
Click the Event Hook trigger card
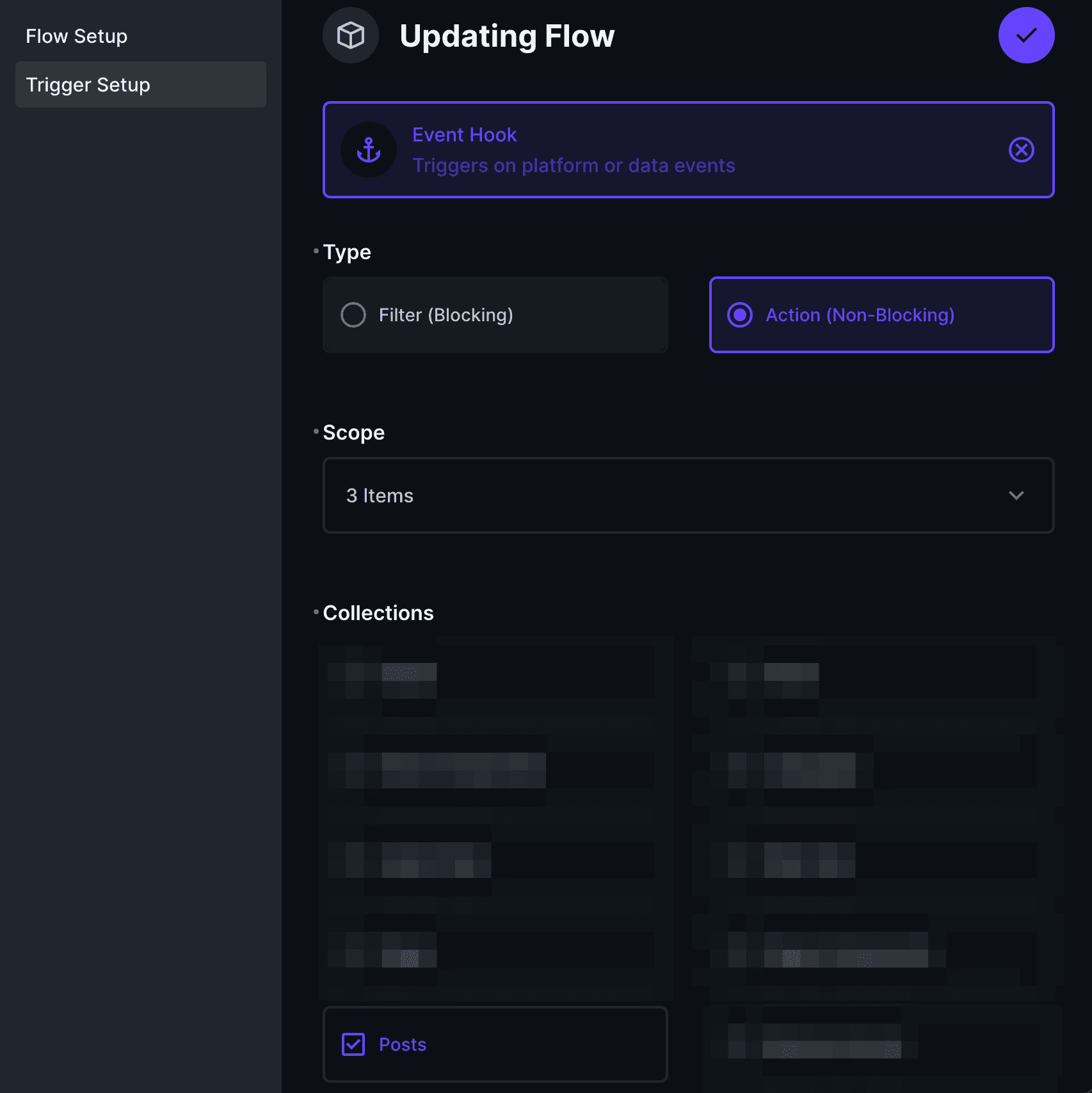(688, 149)
